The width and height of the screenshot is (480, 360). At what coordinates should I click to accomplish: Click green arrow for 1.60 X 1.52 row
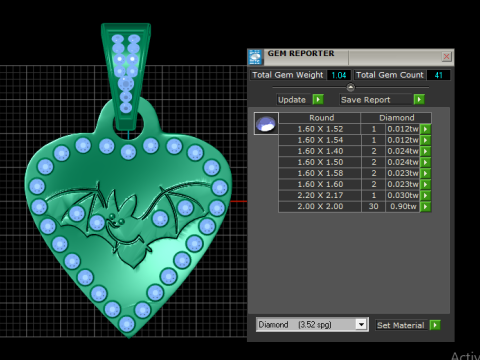[x=426, y=129]
